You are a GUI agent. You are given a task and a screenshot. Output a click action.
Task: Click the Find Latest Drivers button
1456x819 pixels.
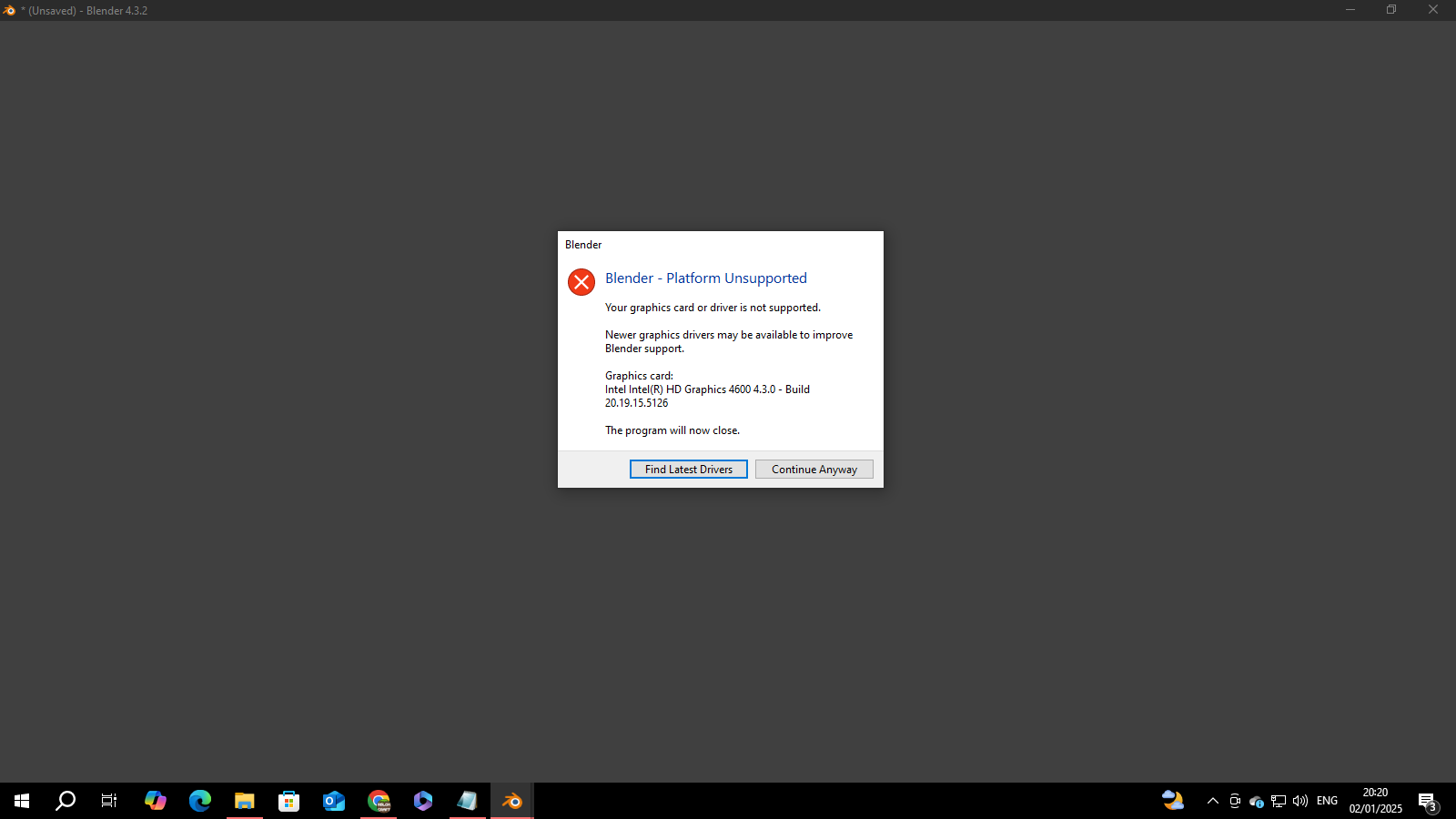pyautogui.click(x=689, y=470)
